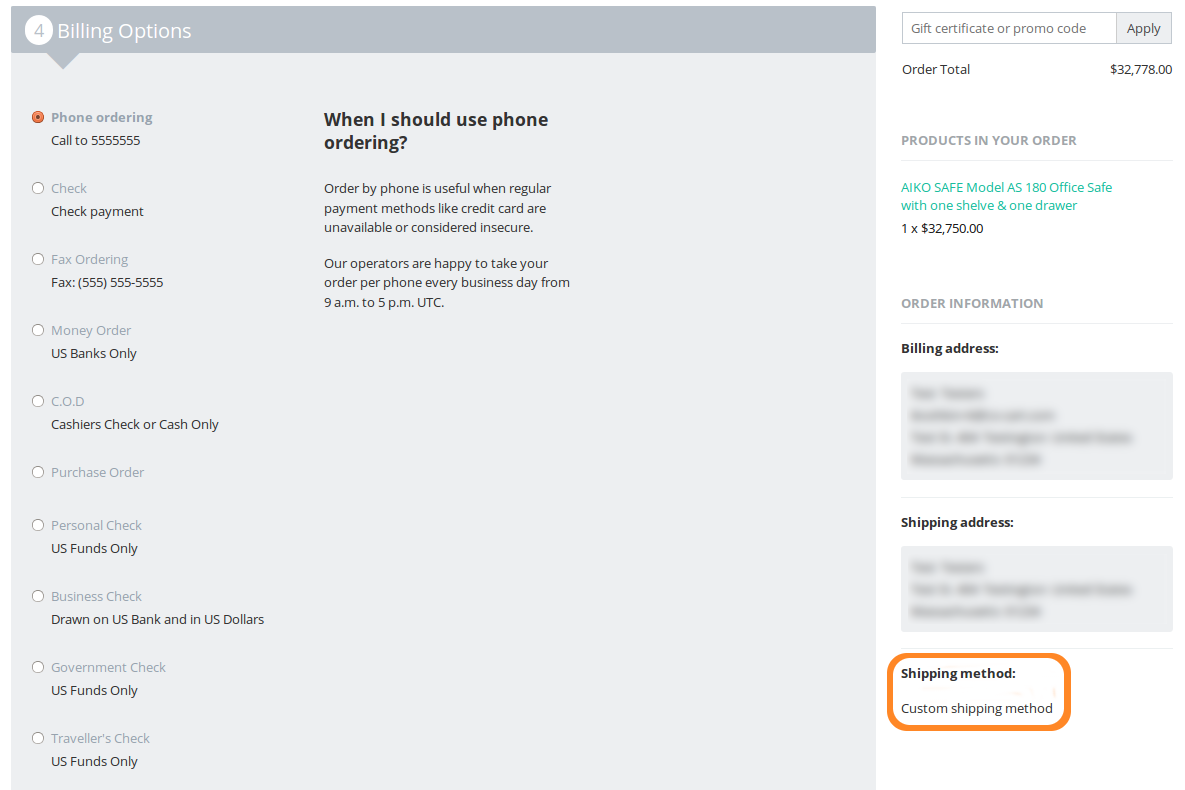Focus the gift certificate or promo code field
The image size is (1185, 790).
pyautogui.click(x=1009, y=29)
